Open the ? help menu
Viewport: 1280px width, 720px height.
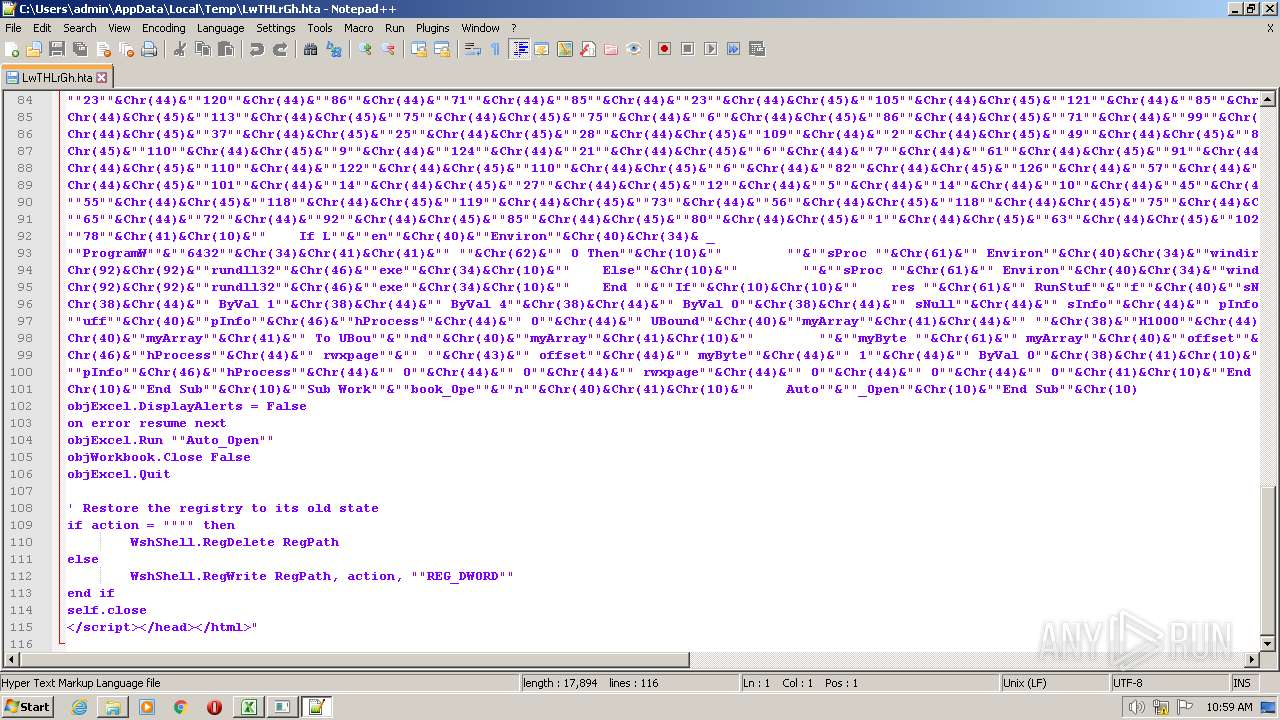(x=514, y=28)
